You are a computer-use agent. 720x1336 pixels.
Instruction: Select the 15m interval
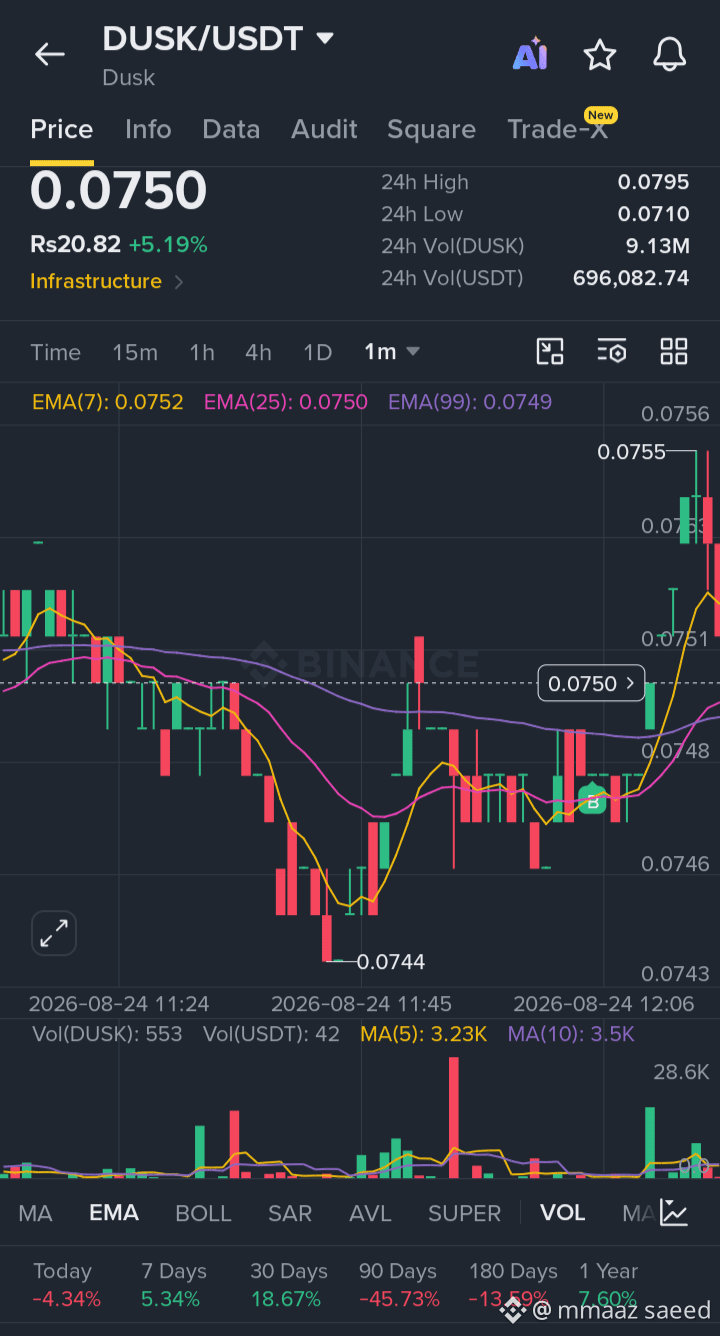coord(135,352)
